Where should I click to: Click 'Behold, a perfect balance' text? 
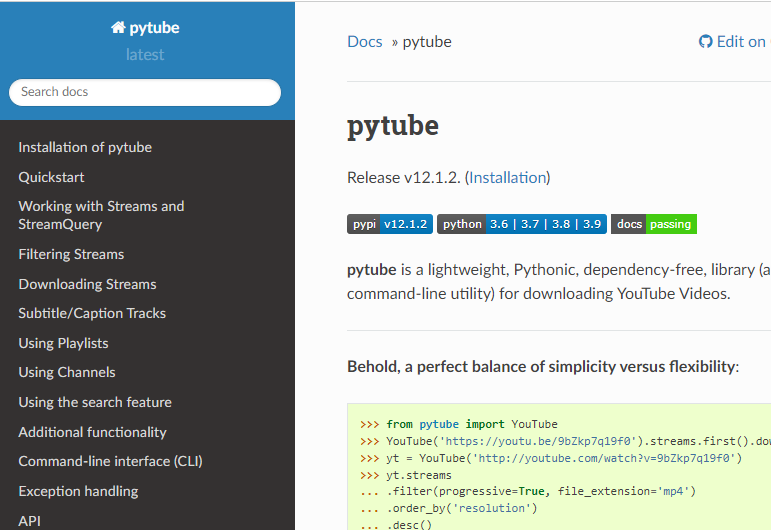(543, 367)
